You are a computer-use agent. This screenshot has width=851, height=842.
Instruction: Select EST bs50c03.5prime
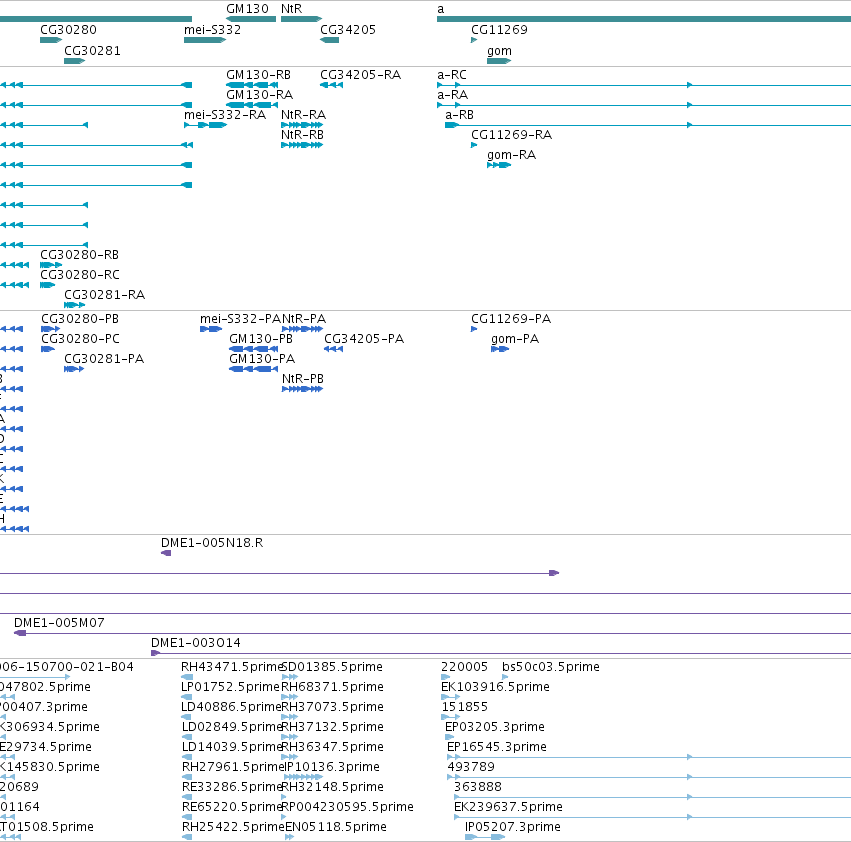click(505, 677)
